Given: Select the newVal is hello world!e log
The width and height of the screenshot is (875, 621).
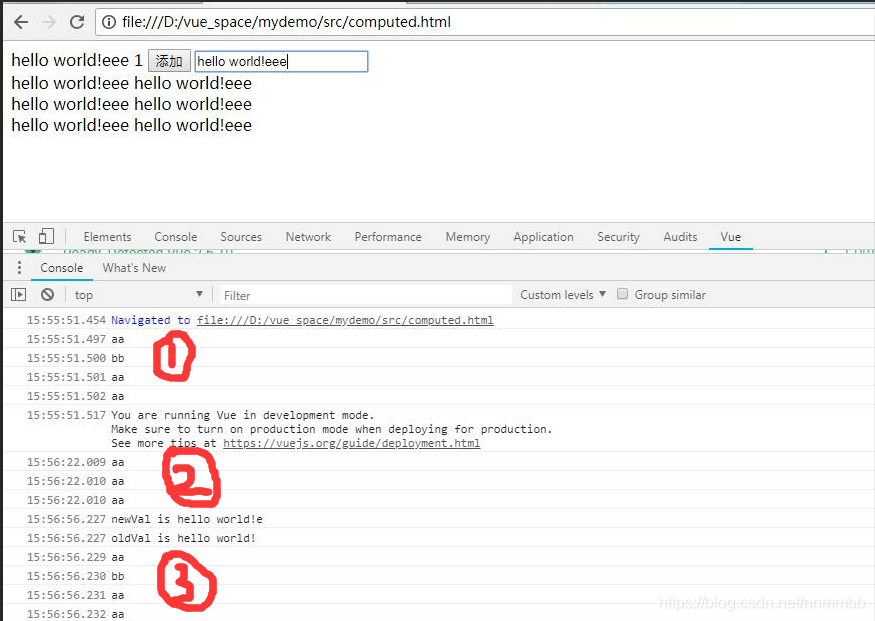Looking at the screenshot, I should click(186, 519).
